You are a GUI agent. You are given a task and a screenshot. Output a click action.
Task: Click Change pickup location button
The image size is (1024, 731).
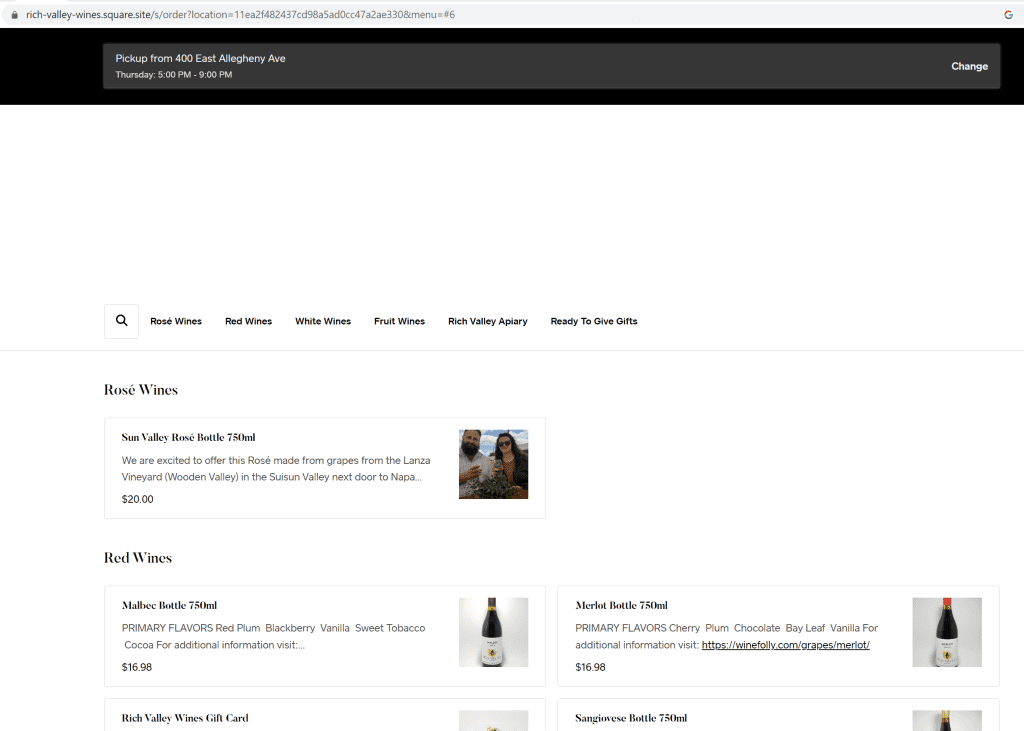[x=969, y=66]
